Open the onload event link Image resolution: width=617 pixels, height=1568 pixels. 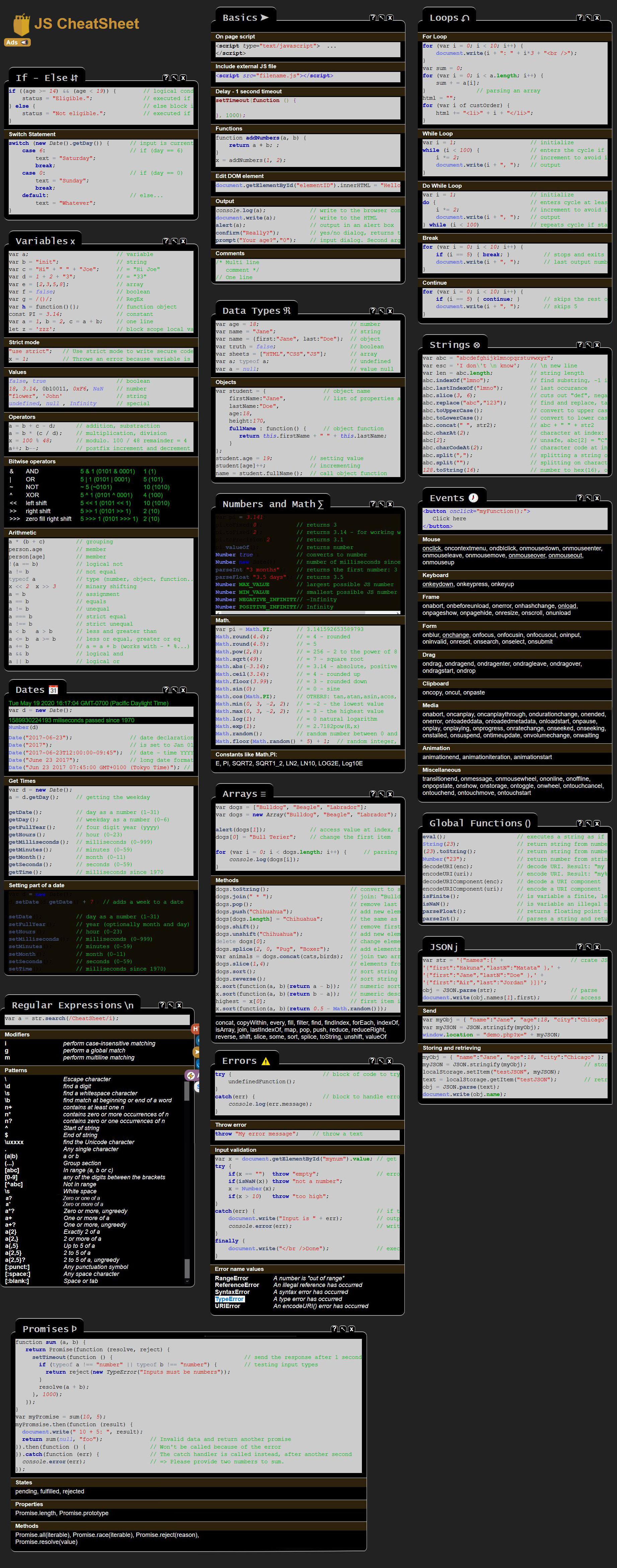coord(567,606)
